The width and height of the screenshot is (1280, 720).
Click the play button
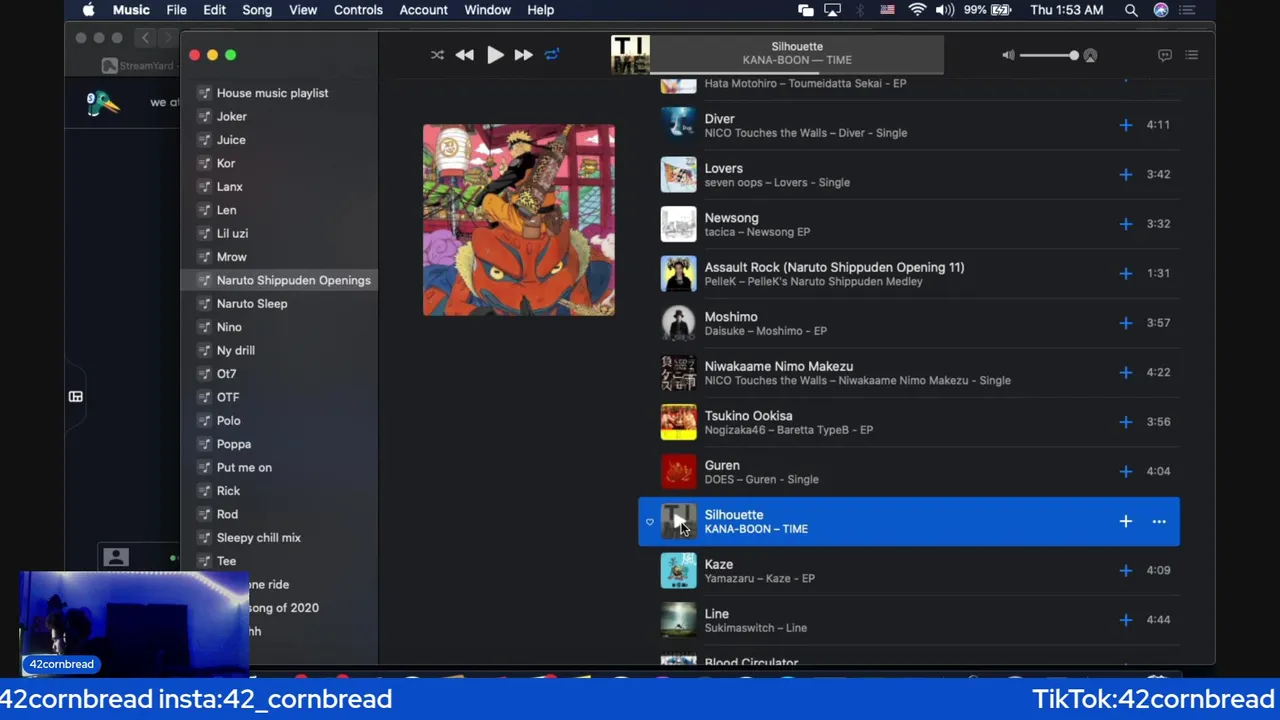[495, 55]
